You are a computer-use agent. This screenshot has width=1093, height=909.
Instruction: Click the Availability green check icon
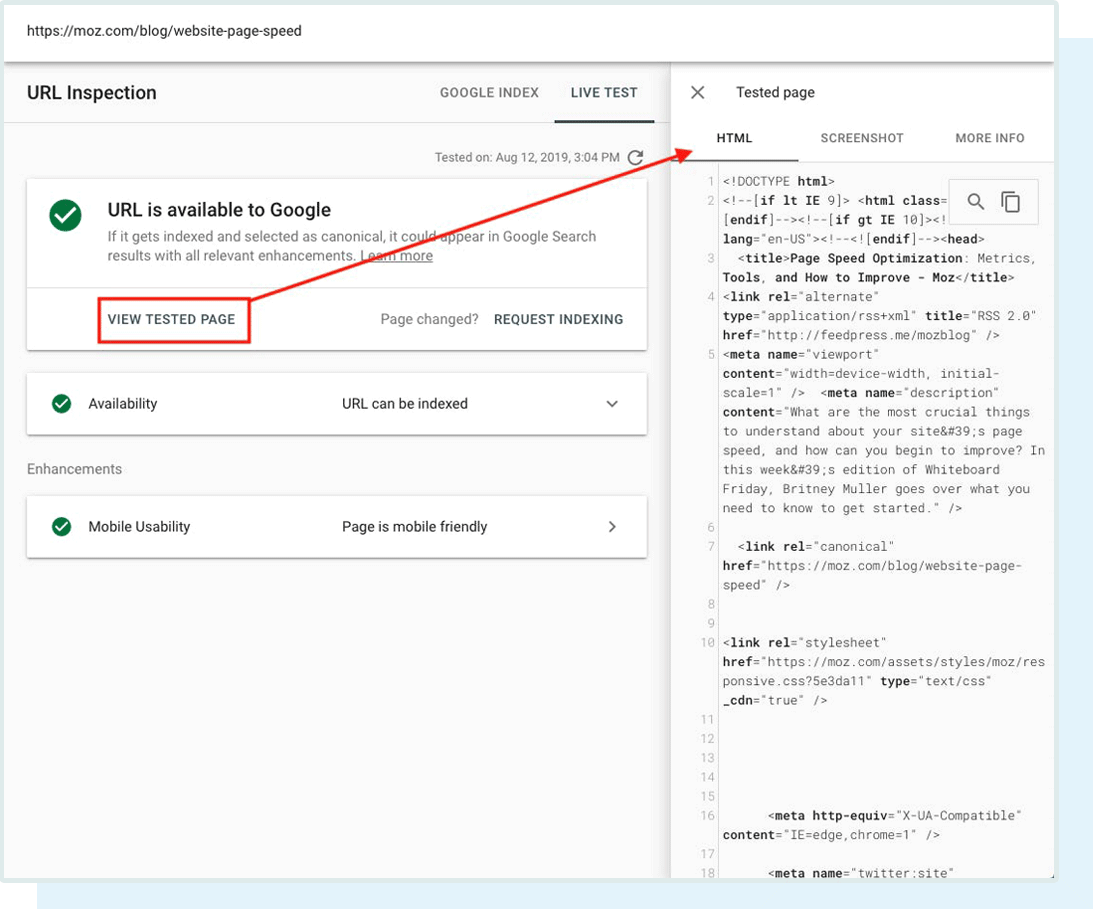[x=61, y=404]
